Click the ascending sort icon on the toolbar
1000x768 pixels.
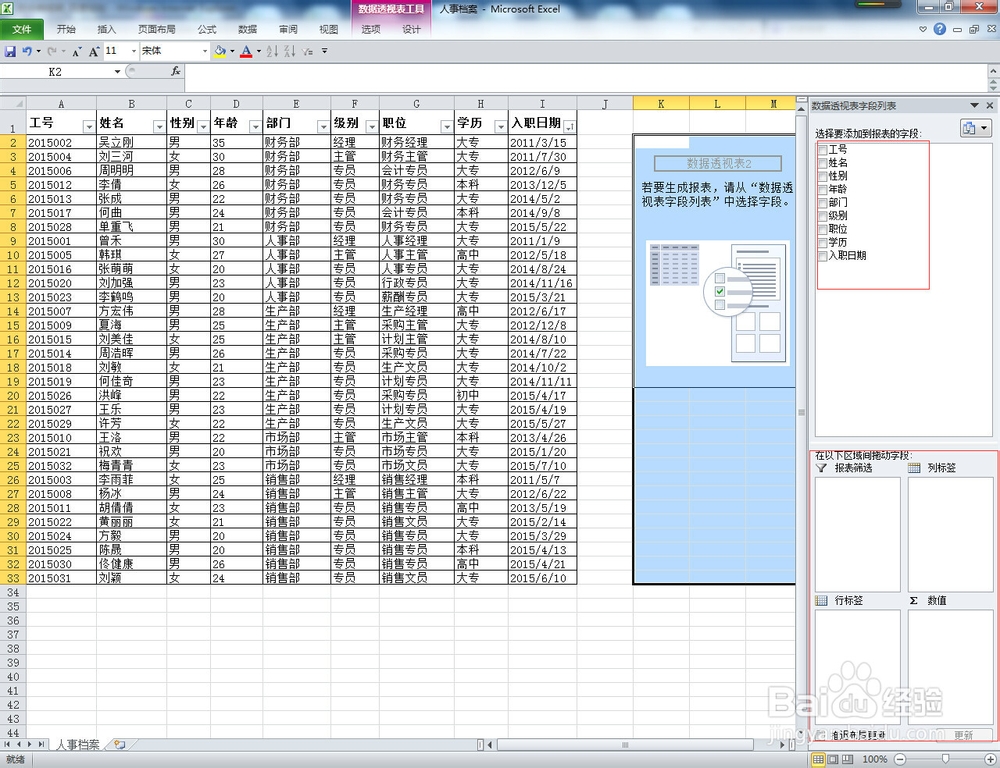(x=273, y=50)
